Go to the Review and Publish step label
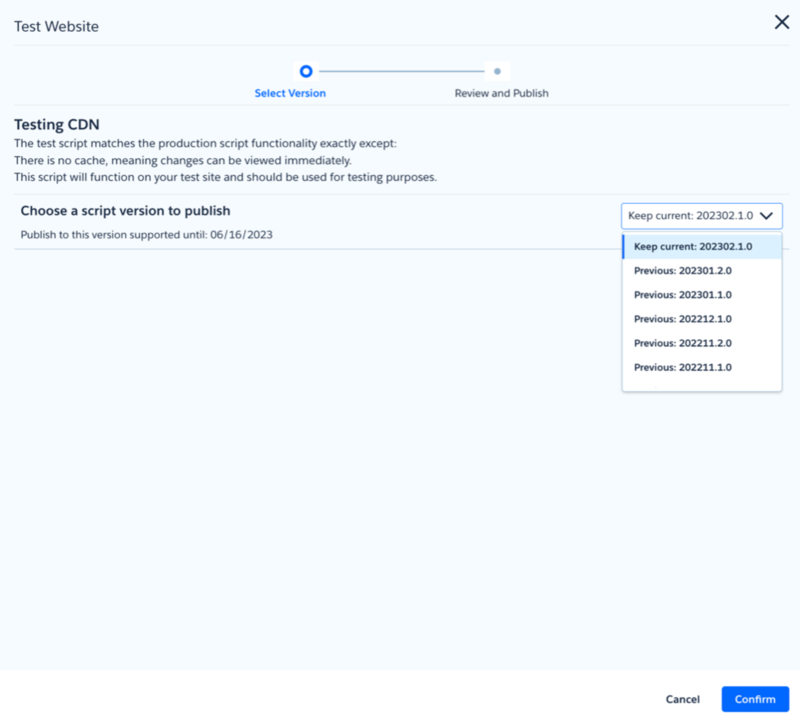This screenshot has width=800, height=725. pyautogui.click(x=501, y=93)
